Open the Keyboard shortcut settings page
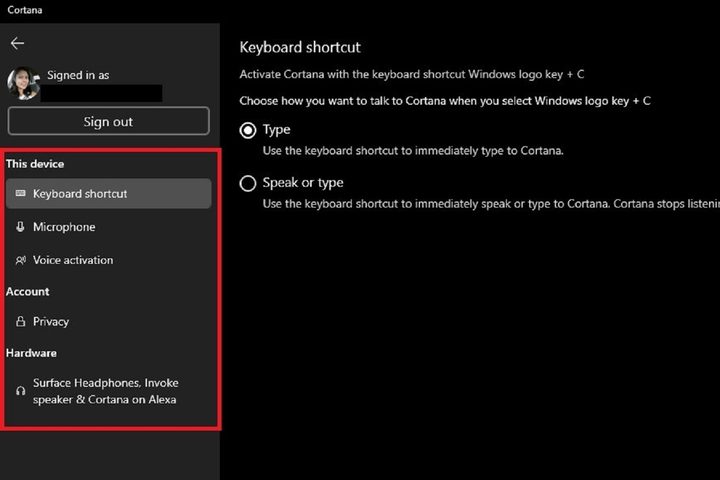The height and width of the screenshot is (480, 720). point(108,193)
